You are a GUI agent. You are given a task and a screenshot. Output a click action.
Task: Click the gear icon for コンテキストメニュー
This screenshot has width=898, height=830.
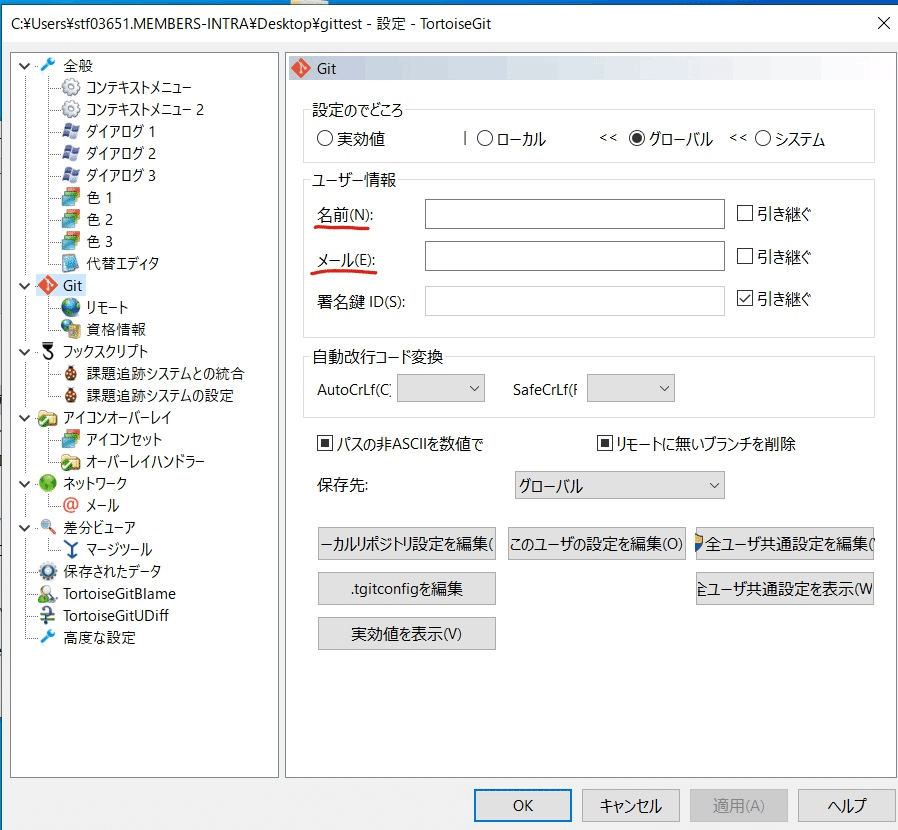click(70, 87)
